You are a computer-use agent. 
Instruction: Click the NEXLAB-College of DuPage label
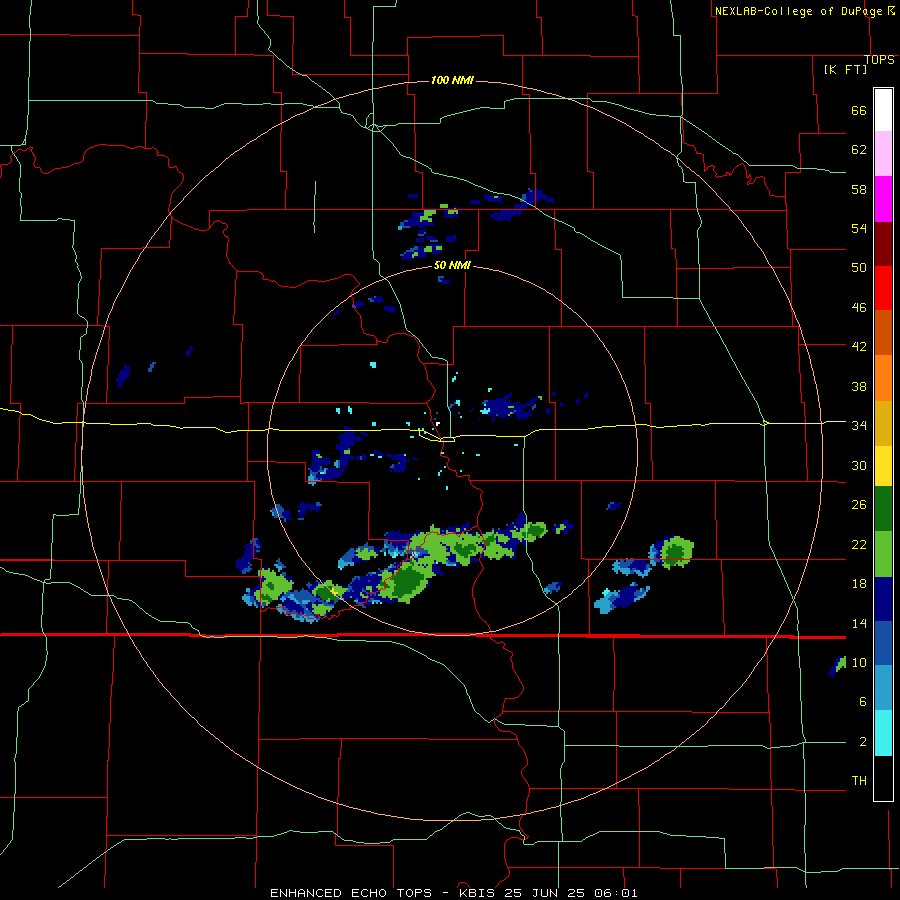coord(798,11)
